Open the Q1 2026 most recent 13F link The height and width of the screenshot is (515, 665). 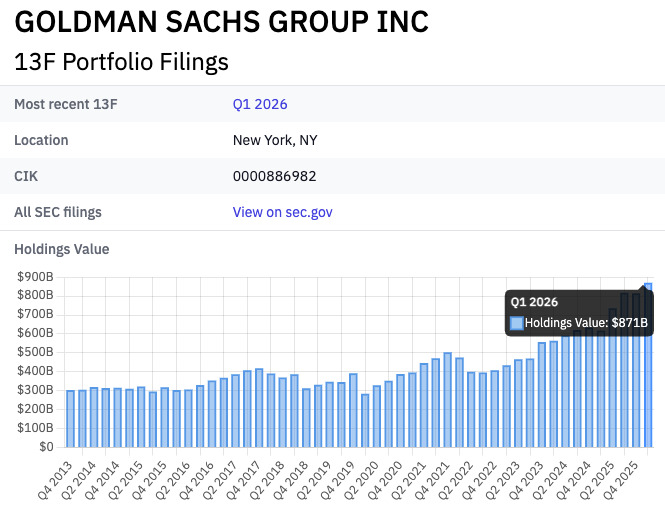pos(260,104)
